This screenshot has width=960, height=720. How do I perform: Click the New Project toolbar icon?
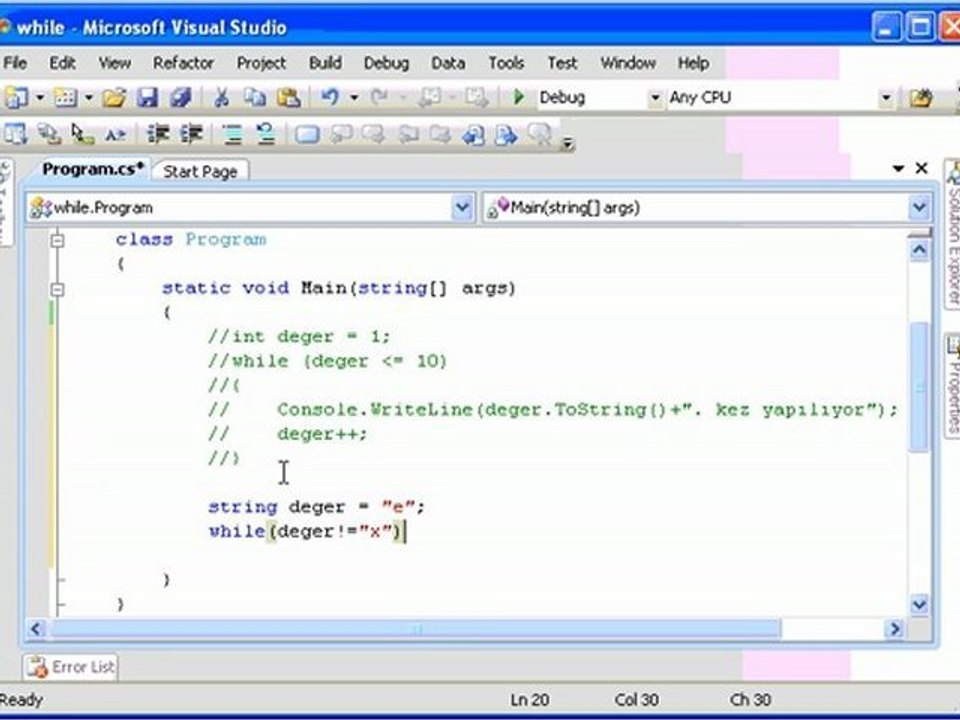point(16,97)
